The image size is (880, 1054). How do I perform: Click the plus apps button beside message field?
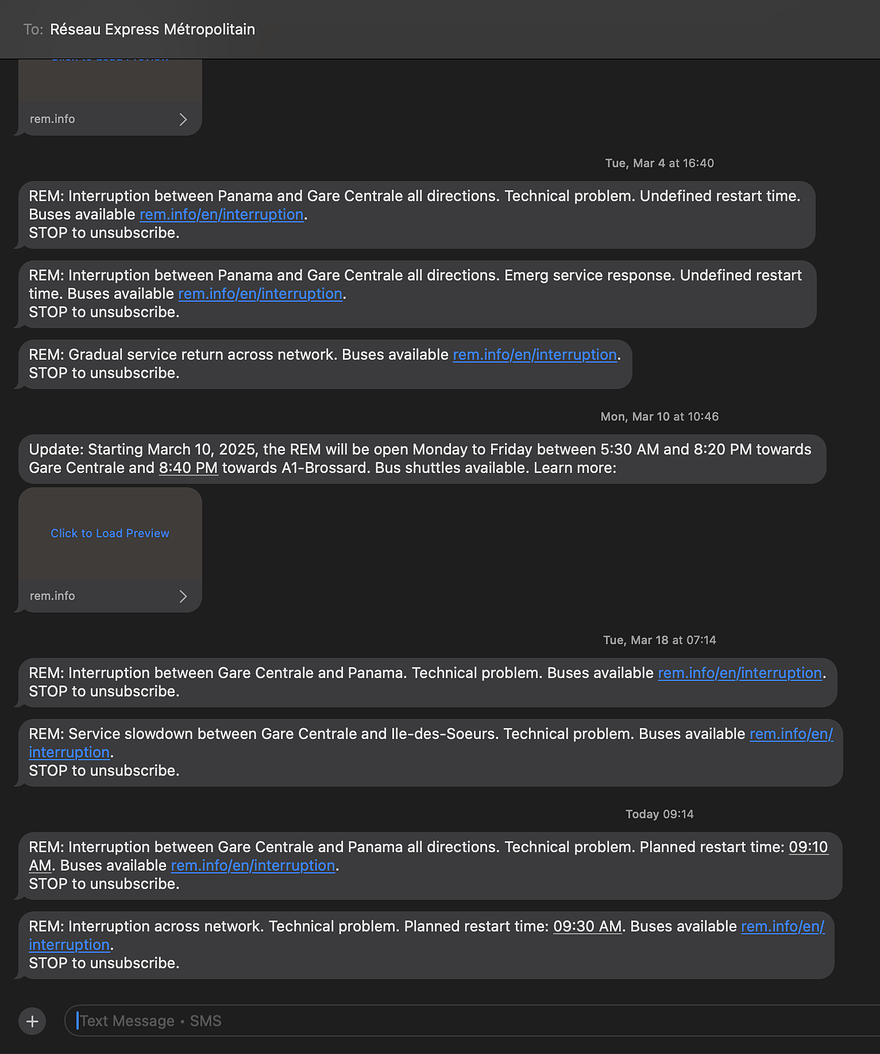(32, 1021)
